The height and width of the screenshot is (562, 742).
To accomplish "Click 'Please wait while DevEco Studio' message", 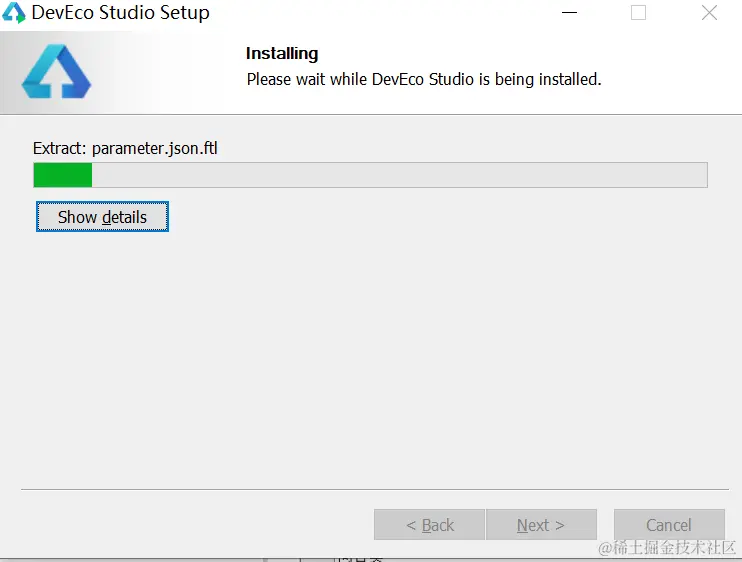I will 424,79.
